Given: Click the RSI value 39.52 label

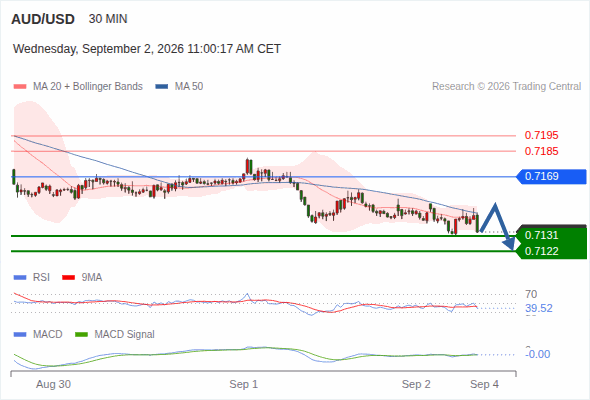Looking at the screenshot, I should pyautogui.click(x=539, y=309).
